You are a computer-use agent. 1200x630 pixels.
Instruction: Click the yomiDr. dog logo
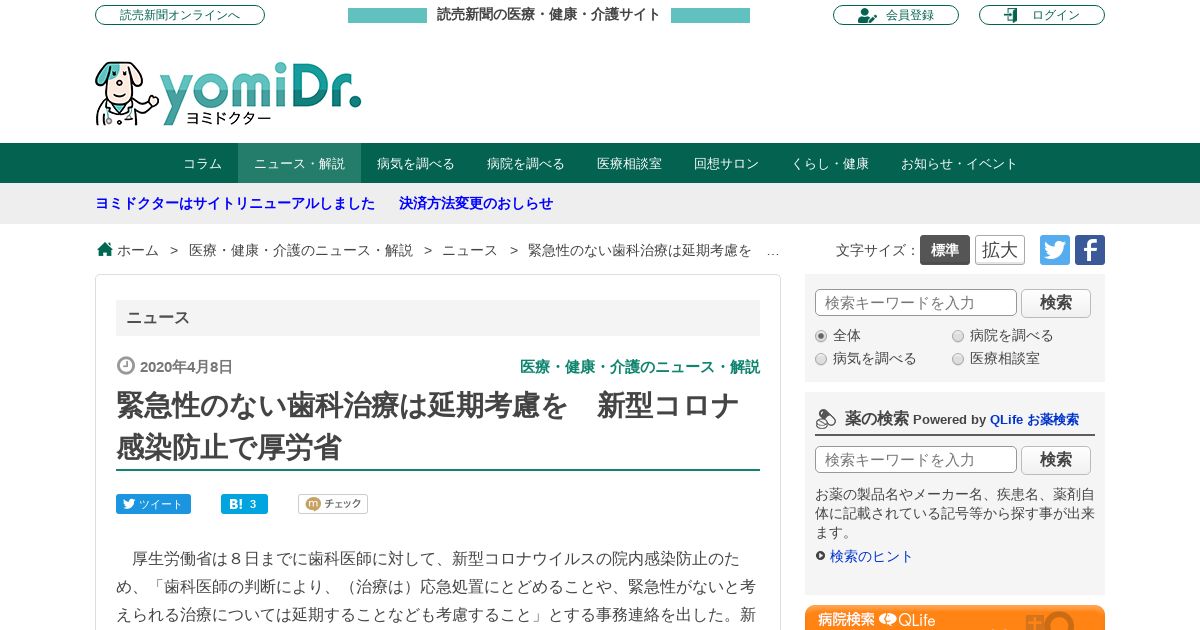click(x=228, y=93)
